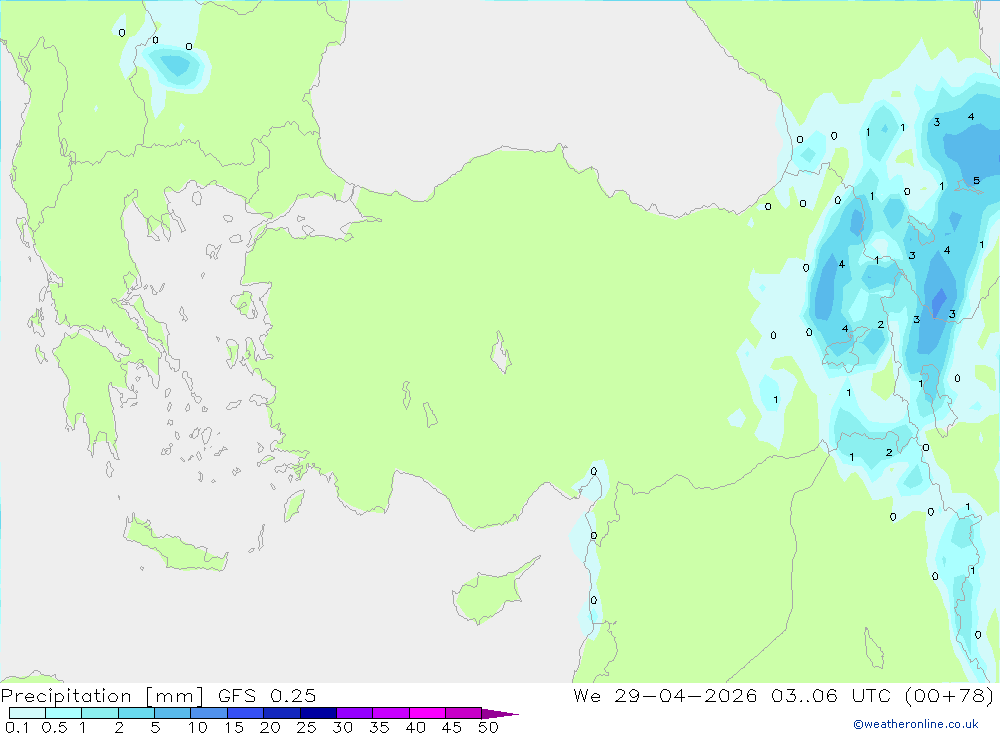
Task: Click the legend label "35"
Action: coord(379,727)
